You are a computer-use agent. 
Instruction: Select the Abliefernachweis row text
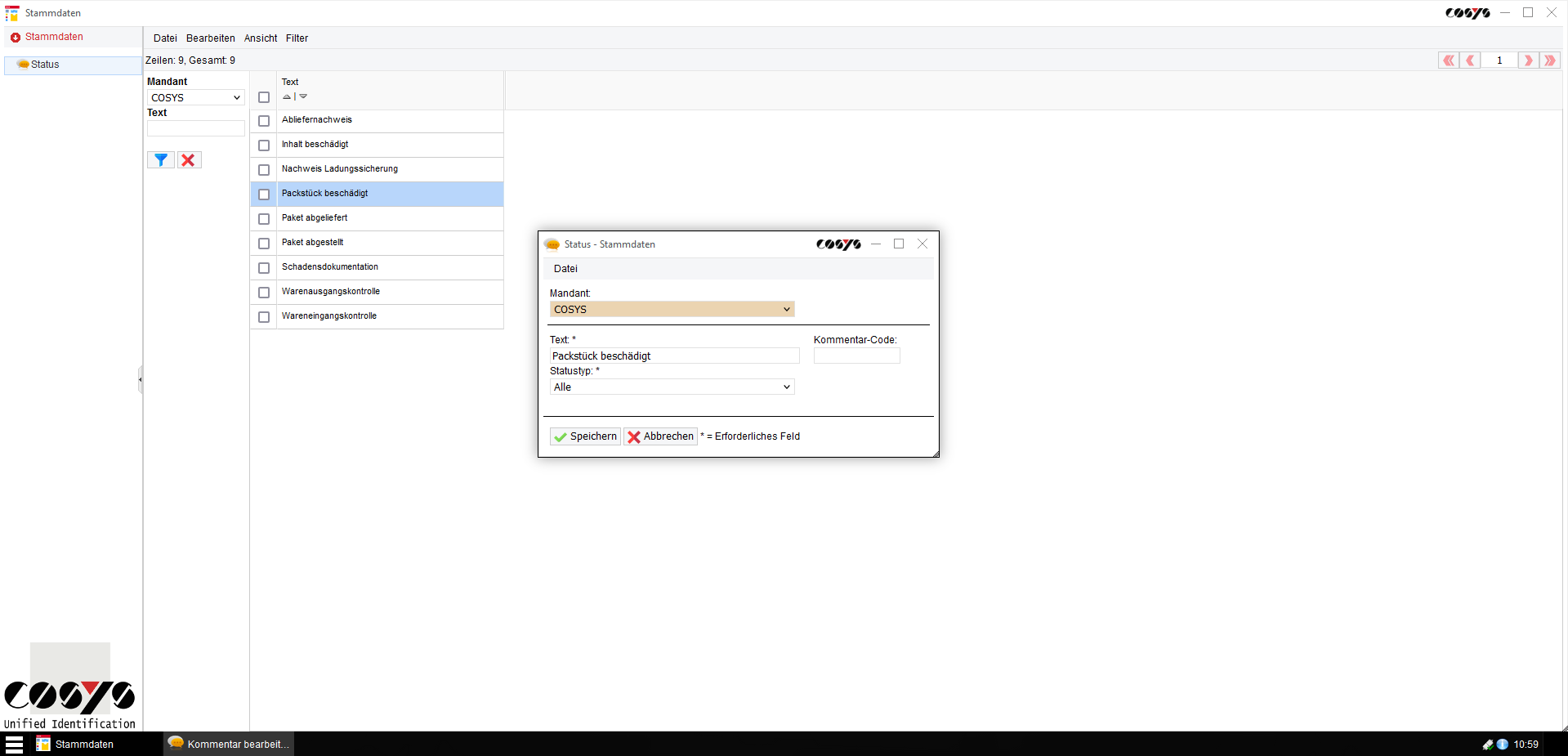[317, 120]
